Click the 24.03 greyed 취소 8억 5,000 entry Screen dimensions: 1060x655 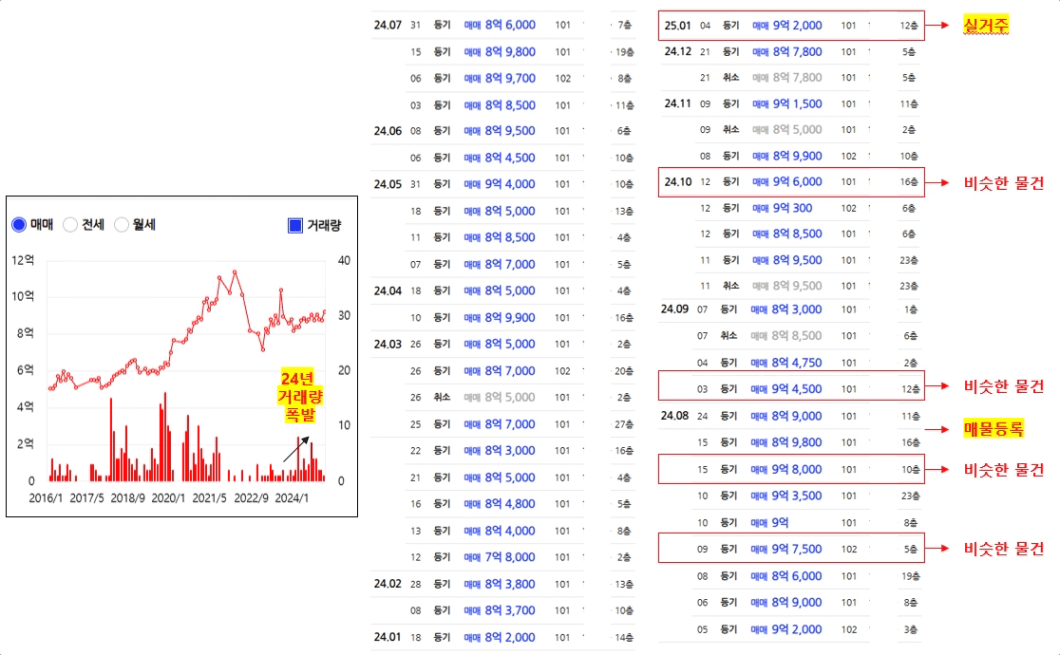(500, 397)
